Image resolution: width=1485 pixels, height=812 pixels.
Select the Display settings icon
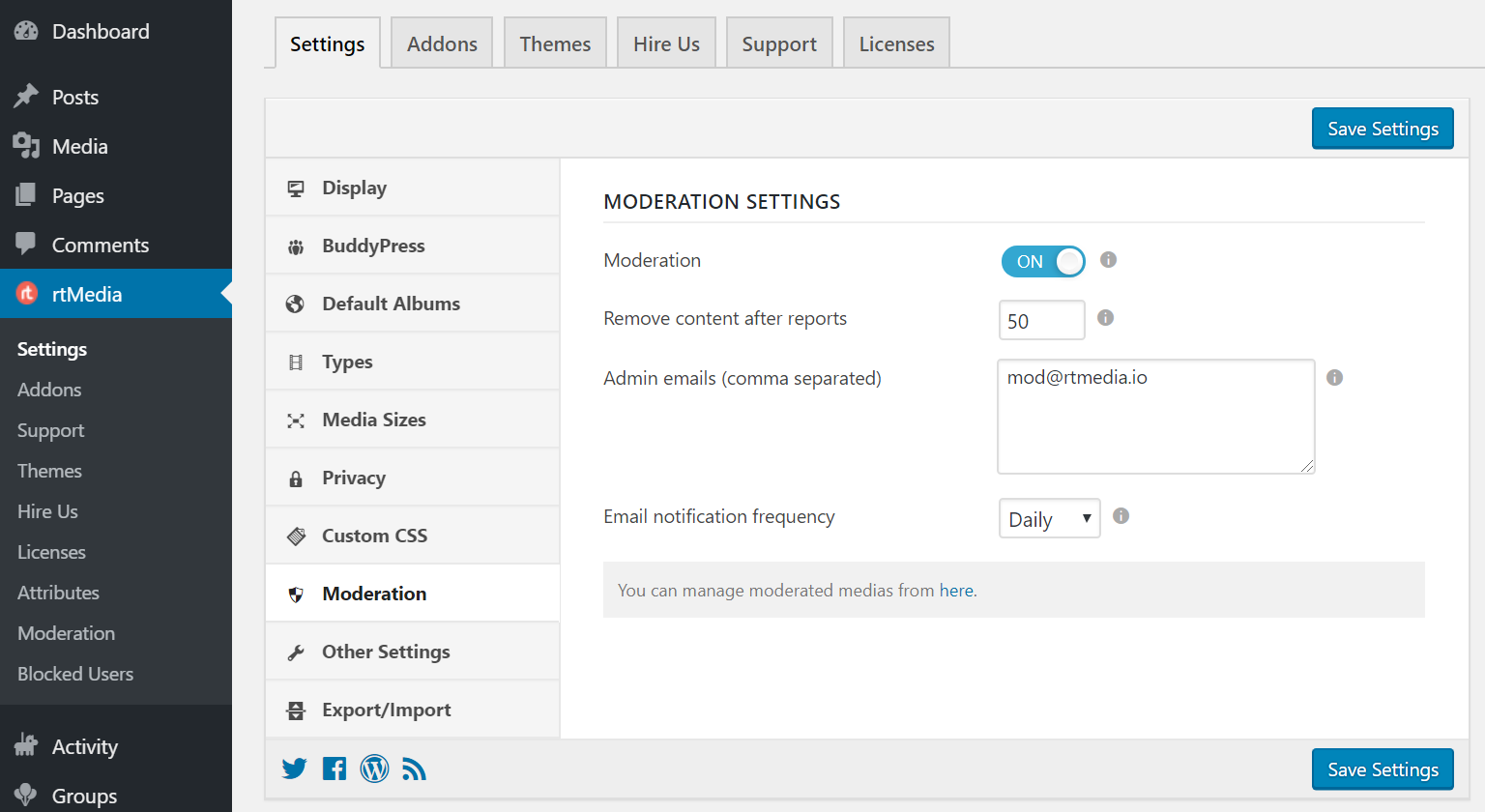pos(297,187)
